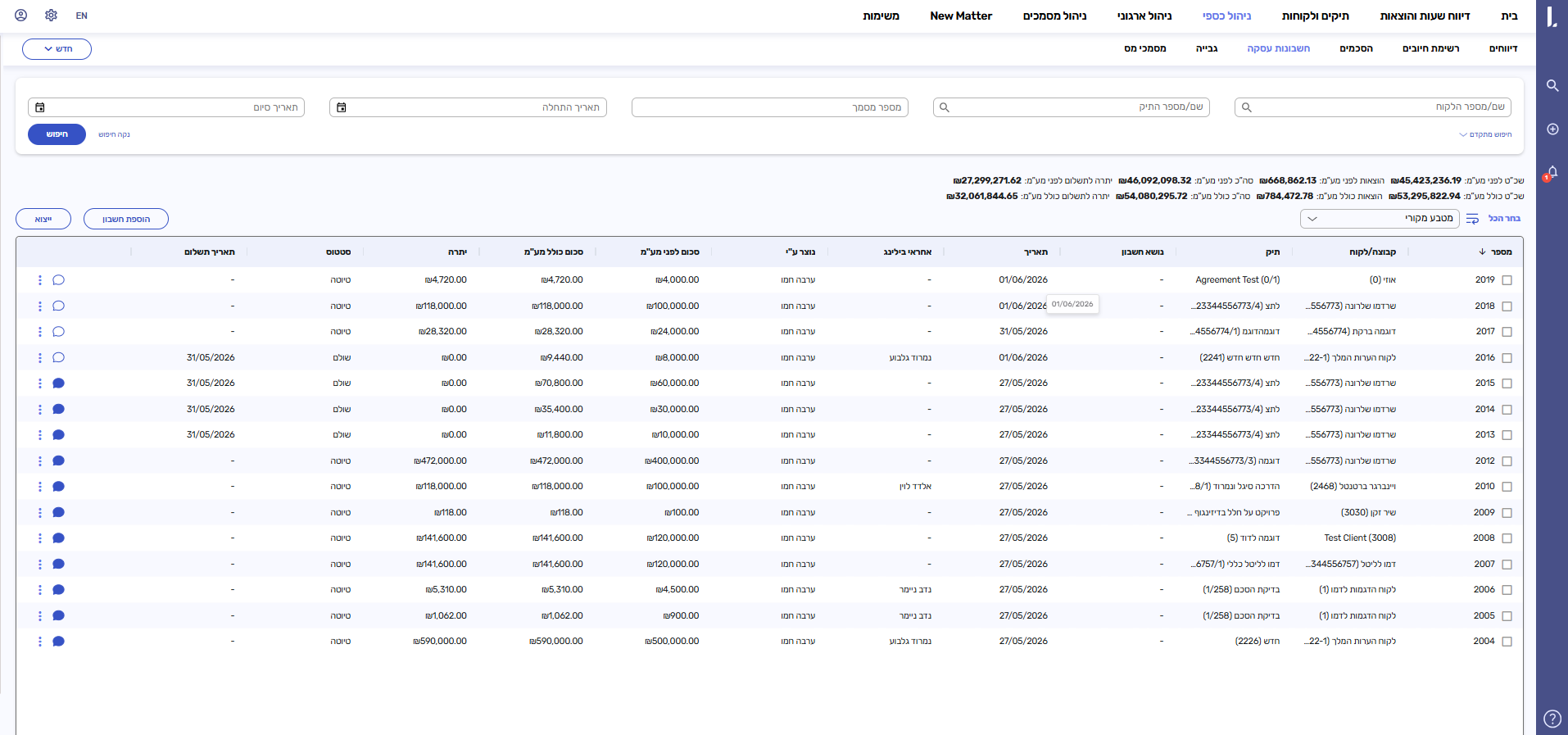Open filled comment bubble for invoice 2012
1568x735 pixels.
[58, 461]
